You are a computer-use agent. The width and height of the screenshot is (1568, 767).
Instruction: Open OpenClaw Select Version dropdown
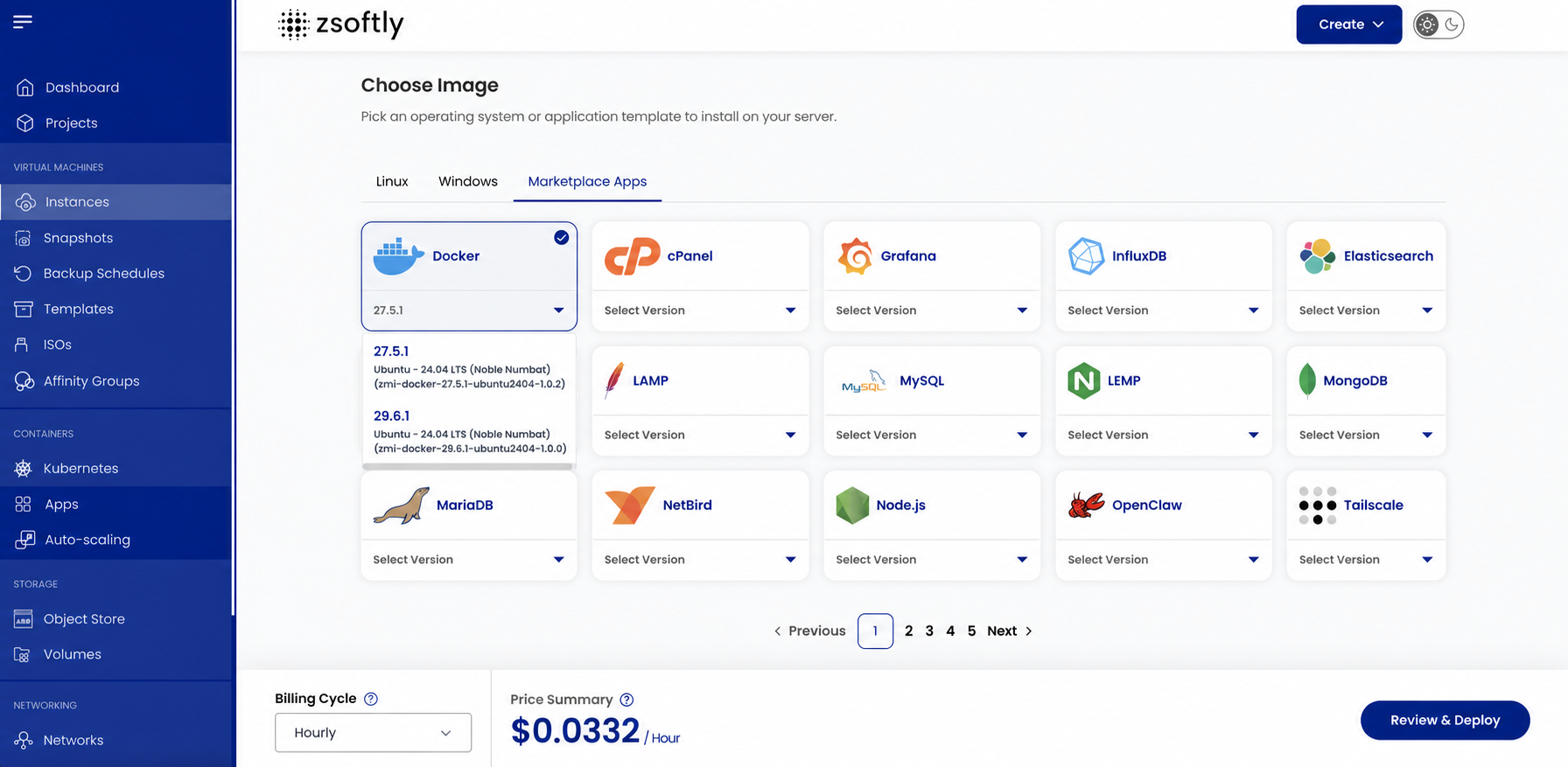1164,560
